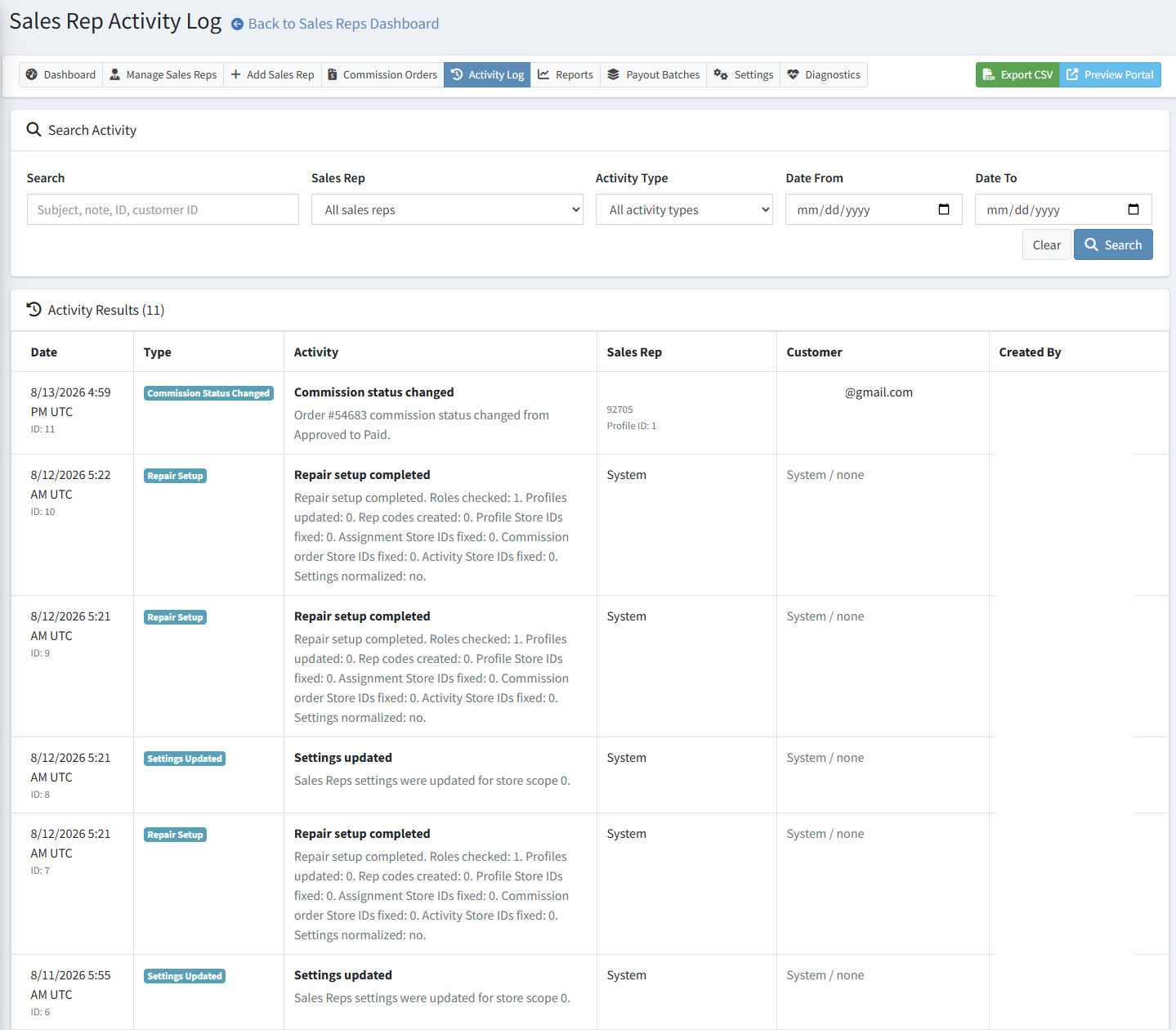Viewport: 1176px width, 1030px height.
Task: Click 'System' sales rep in ID 7 row
Action: click(627, 834)
